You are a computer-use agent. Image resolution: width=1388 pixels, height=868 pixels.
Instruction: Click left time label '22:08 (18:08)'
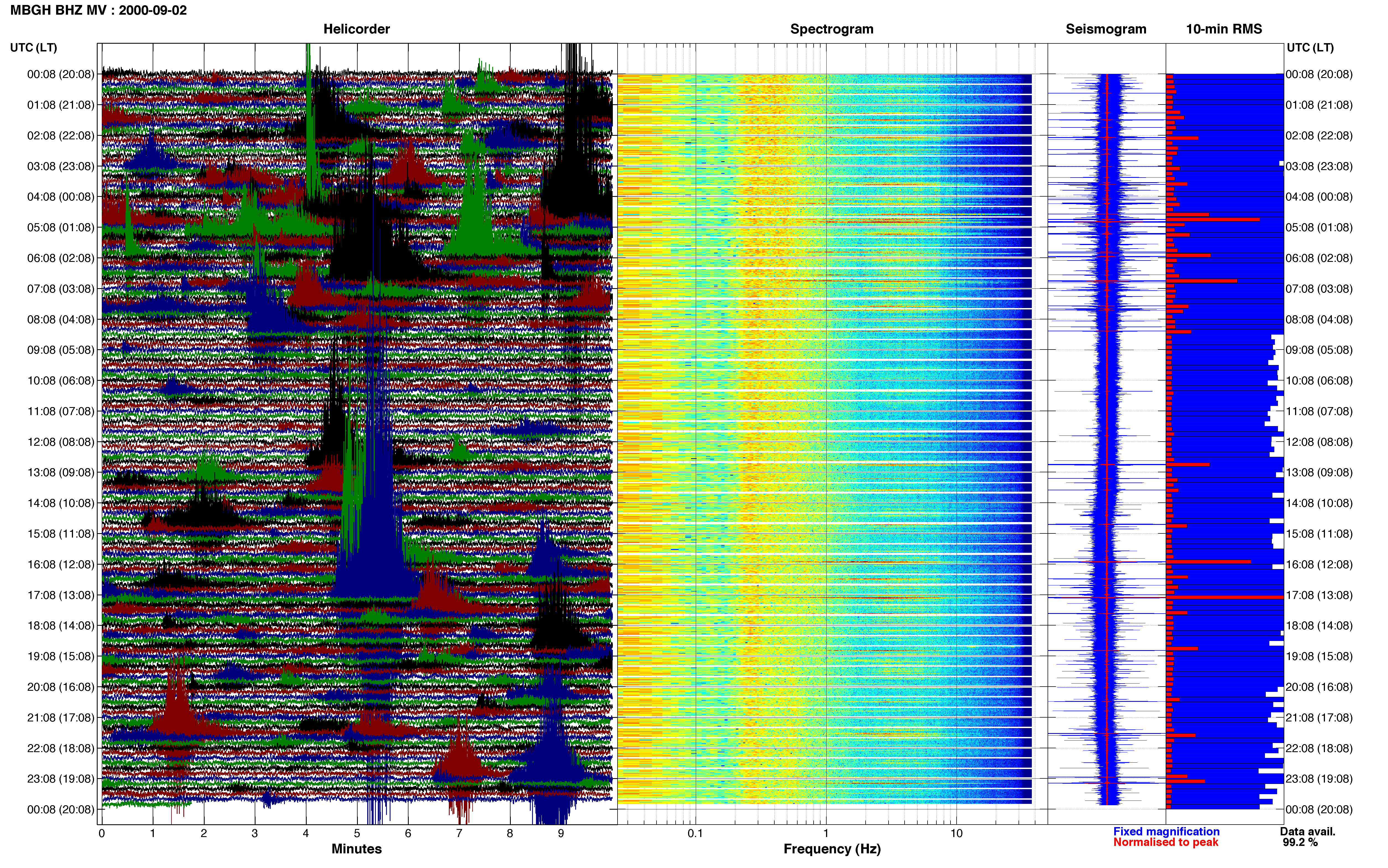(x=60, y=748)
